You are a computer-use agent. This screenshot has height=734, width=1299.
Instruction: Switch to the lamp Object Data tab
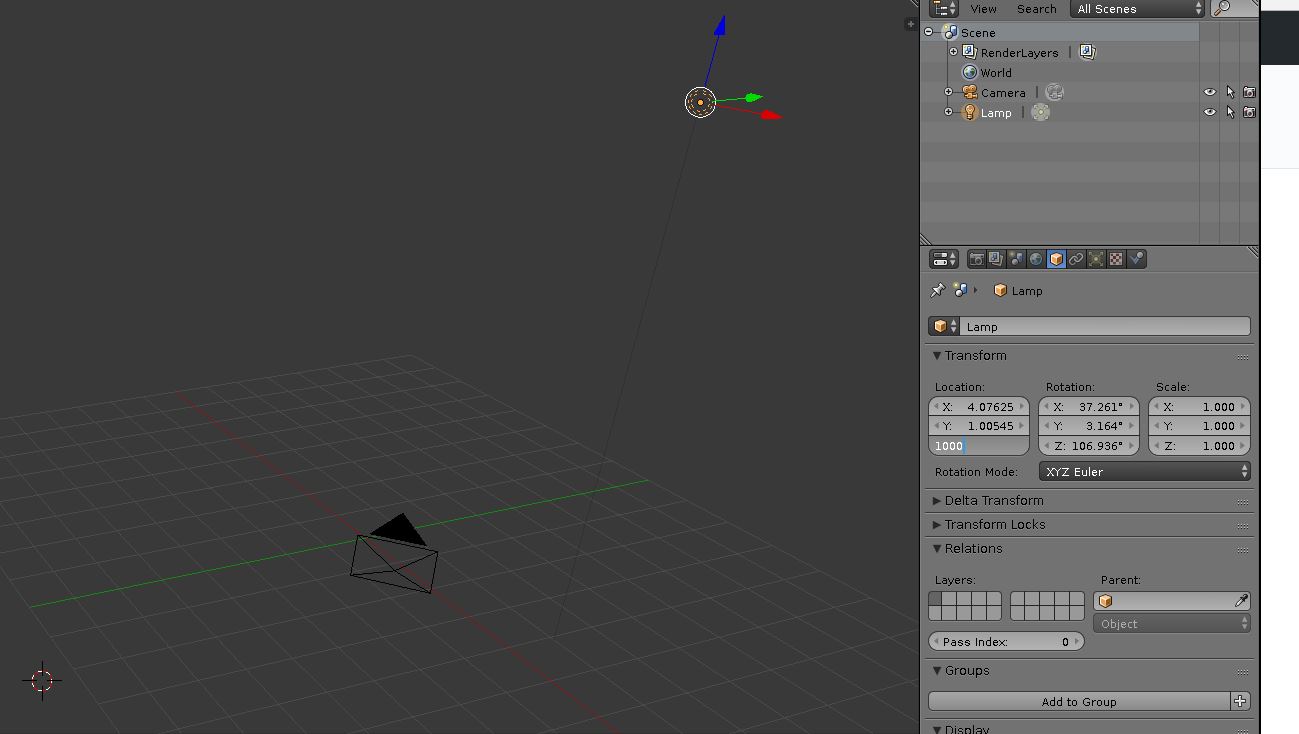[1096, 259]
